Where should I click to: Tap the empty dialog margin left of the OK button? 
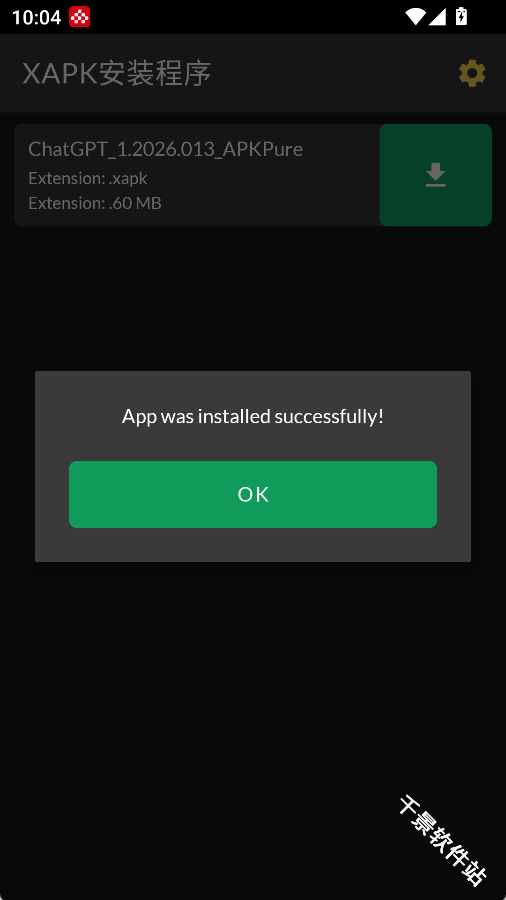pyautogui.click(x=52, y=494)
